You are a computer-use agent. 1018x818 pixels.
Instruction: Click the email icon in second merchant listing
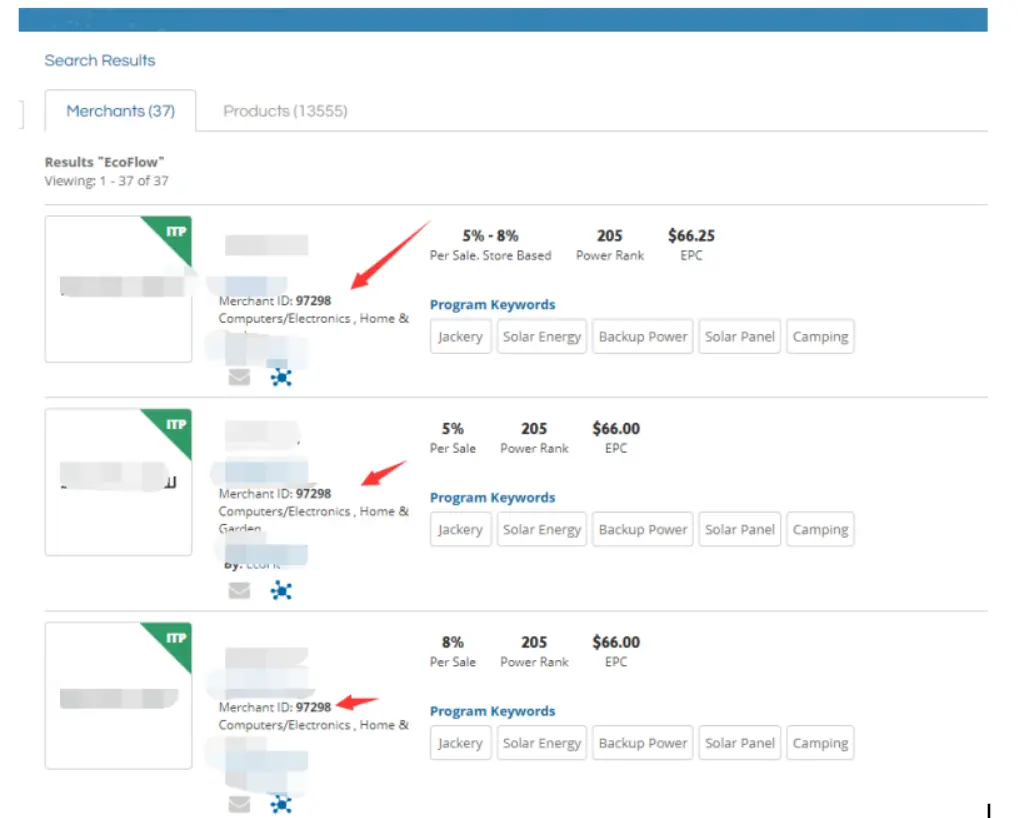click(239, 590)
